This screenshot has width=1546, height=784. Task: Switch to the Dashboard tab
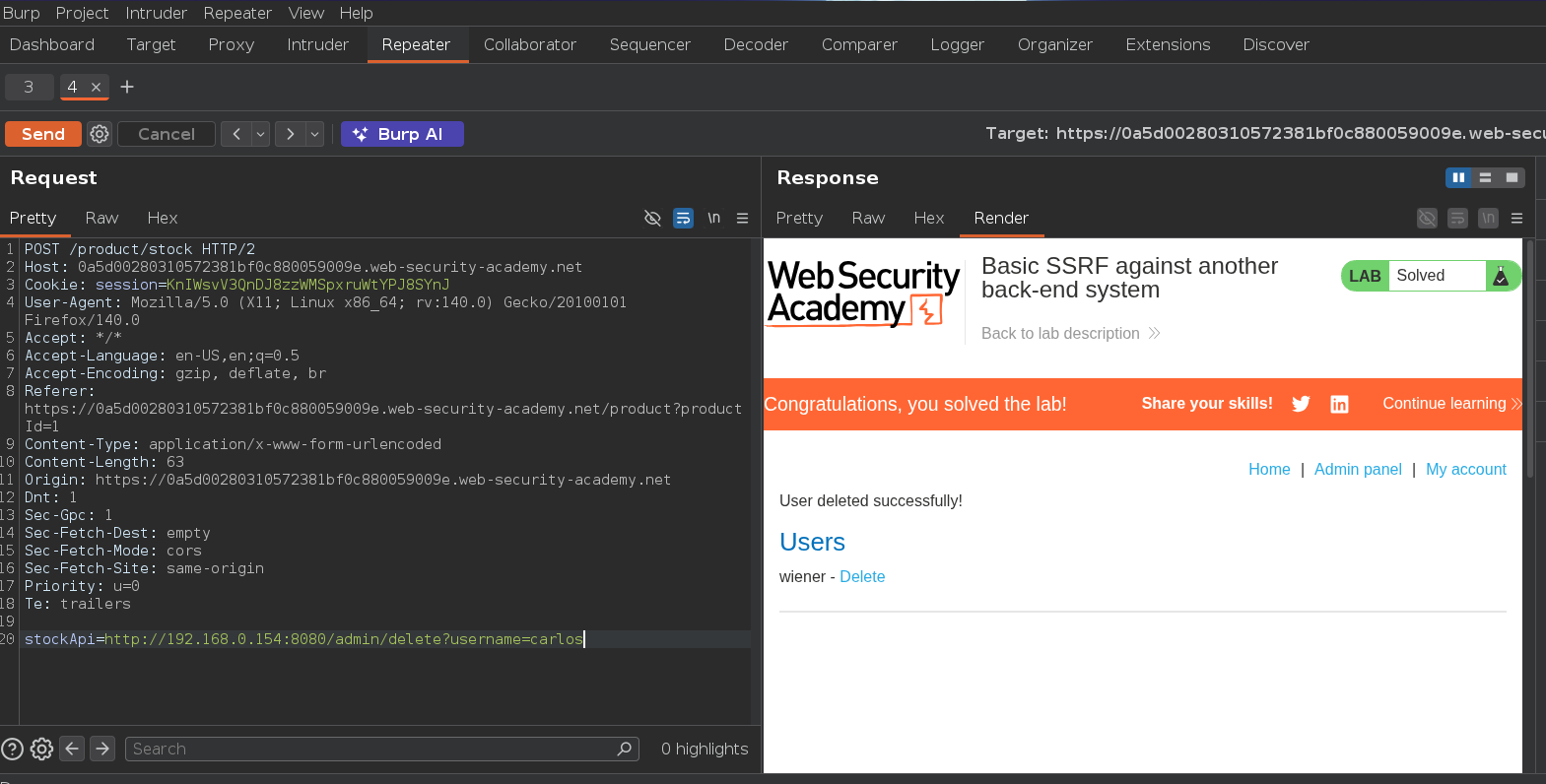[52, 44]
